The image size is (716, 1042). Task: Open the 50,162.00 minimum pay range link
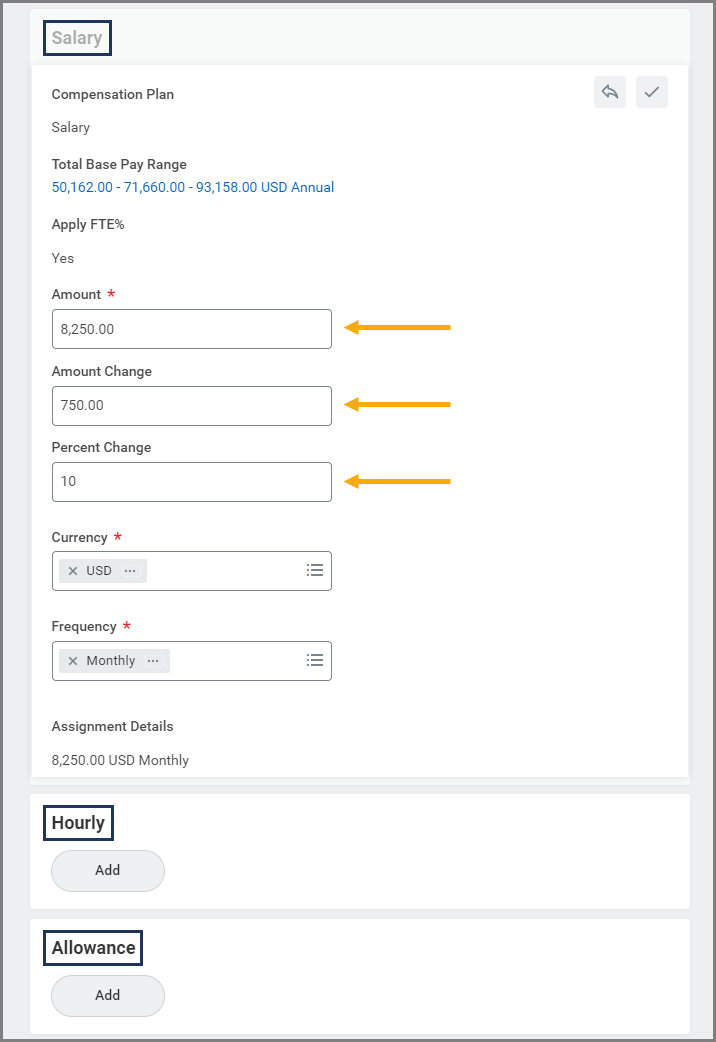point(82,187)
